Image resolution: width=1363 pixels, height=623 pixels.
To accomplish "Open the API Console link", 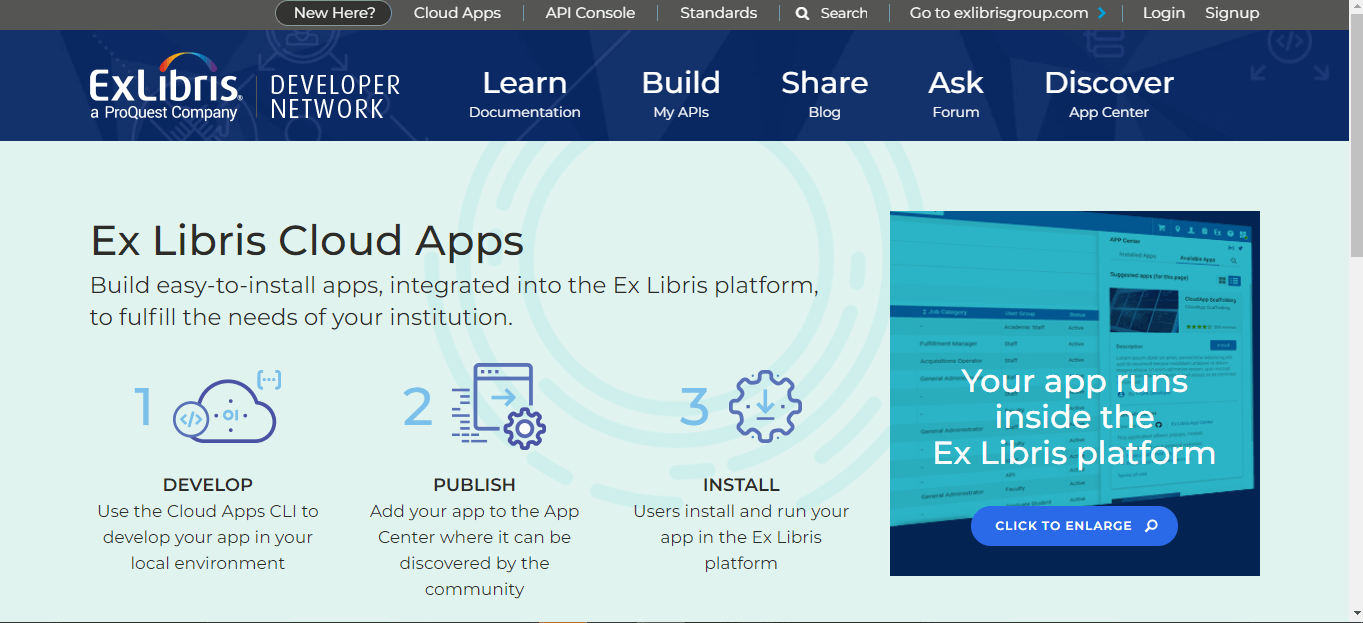I will click(x=589, y=13).
